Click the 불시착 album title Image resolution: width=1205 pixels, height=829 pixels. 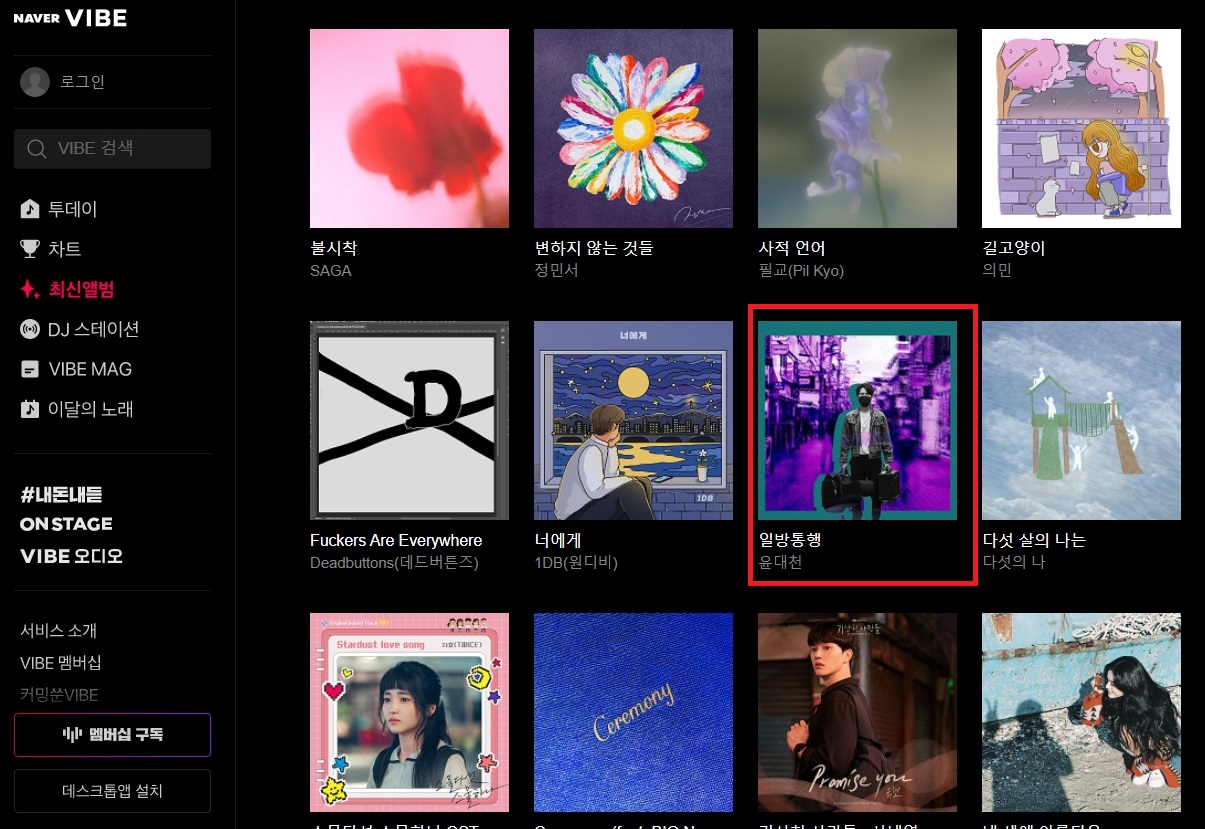pyautogui.click(x=334, y=248)
